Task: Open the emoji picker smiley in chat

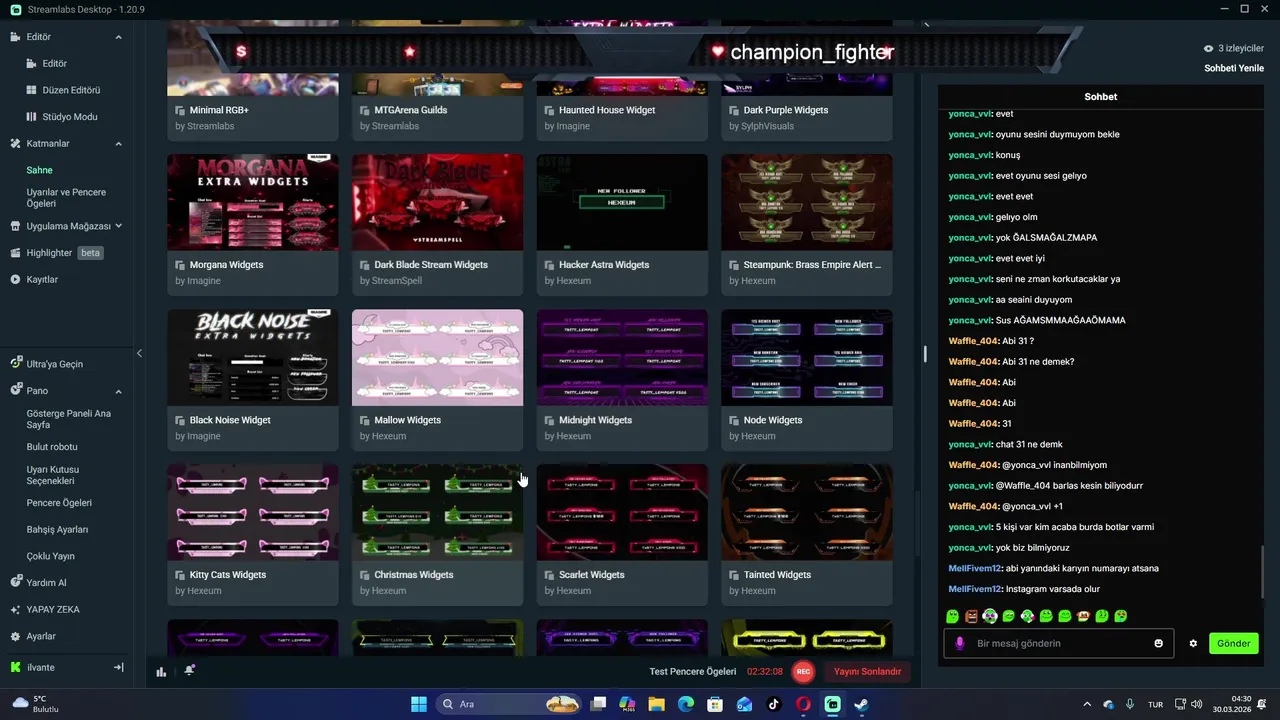Action: [x=1159, y=643]
